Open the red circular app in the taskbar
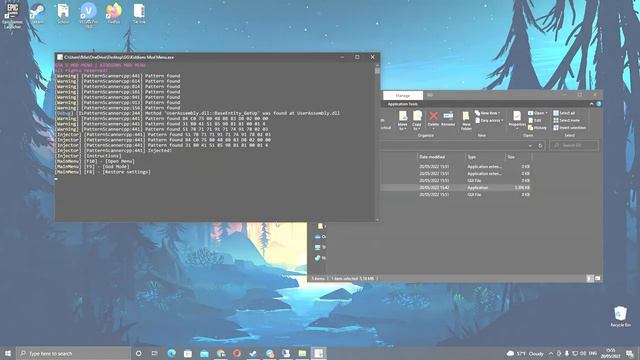The image size is (640, 360). [x=237, y=353]
